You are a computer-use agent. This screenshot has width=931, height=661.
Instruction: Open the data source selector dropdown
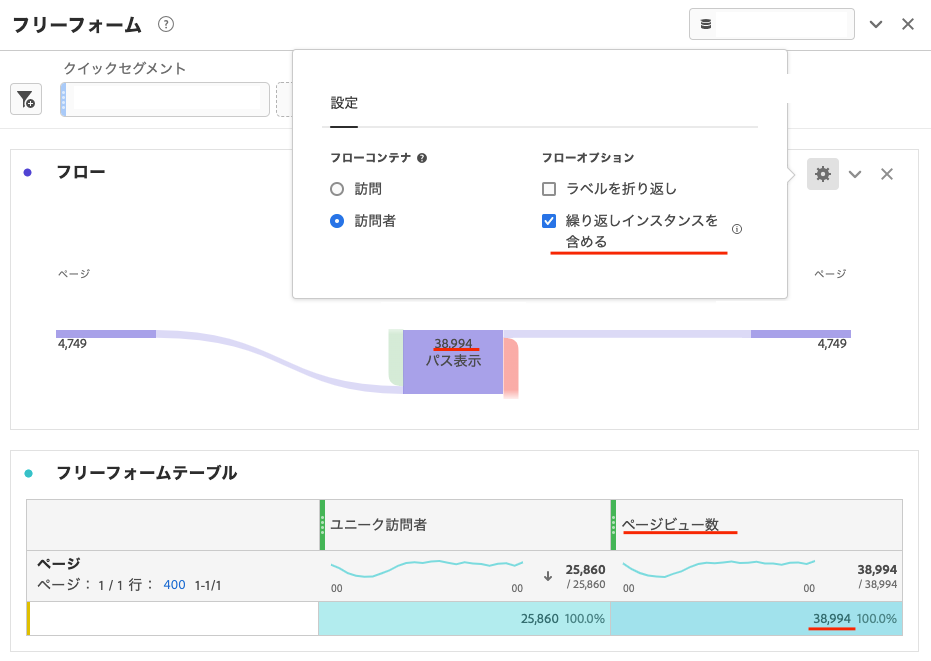(771, 24)
